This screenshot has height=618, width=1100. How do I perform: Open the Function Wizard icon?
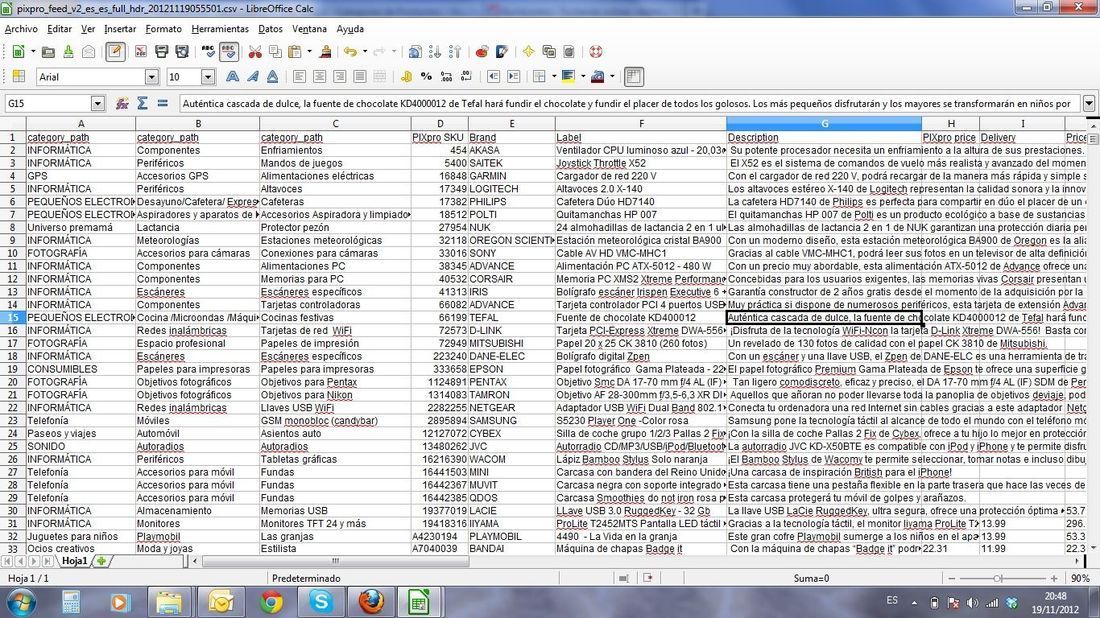click(122, 103)
